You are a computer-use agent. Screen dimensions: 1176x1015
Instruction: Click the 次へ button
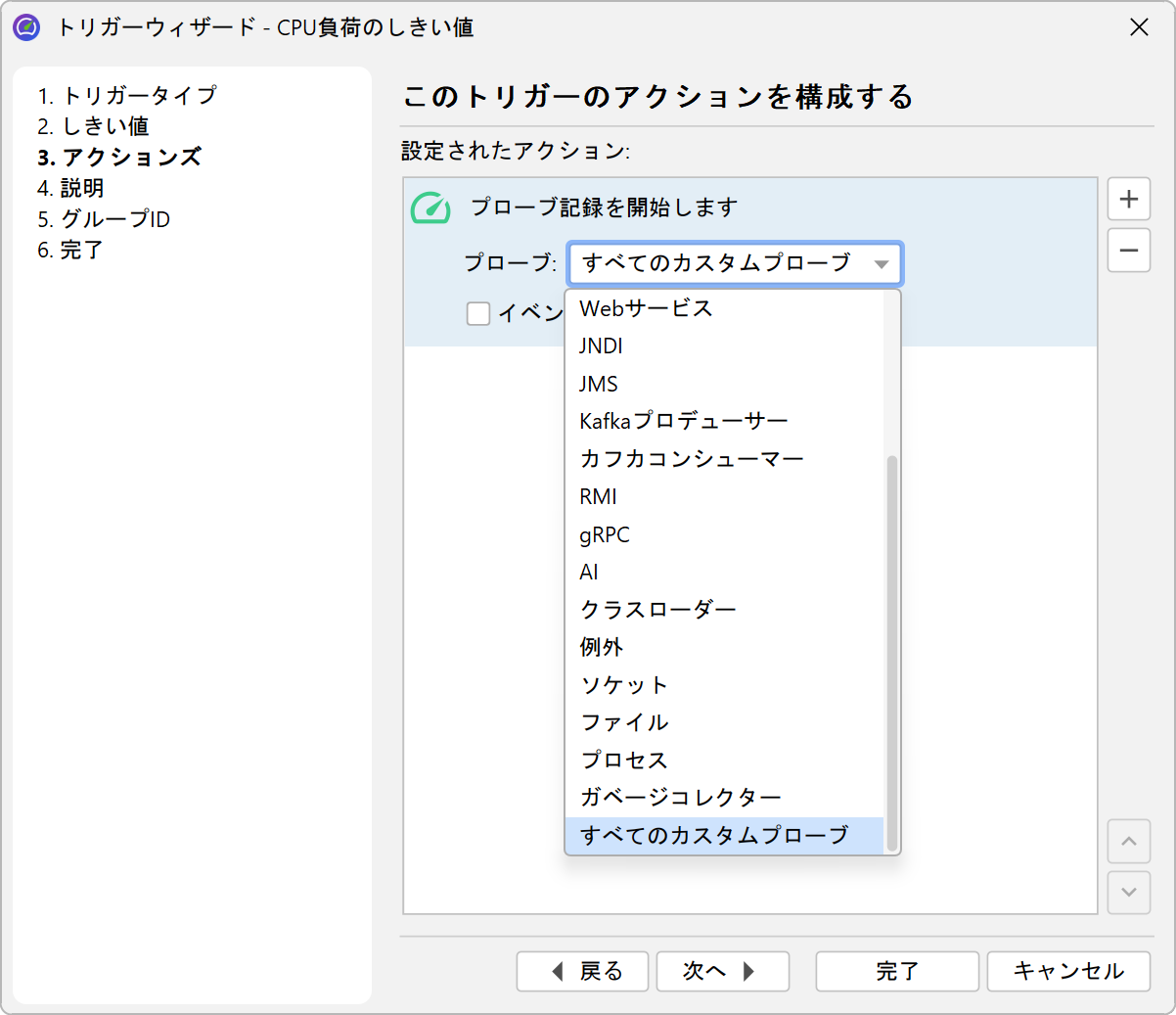coord(722,971)
